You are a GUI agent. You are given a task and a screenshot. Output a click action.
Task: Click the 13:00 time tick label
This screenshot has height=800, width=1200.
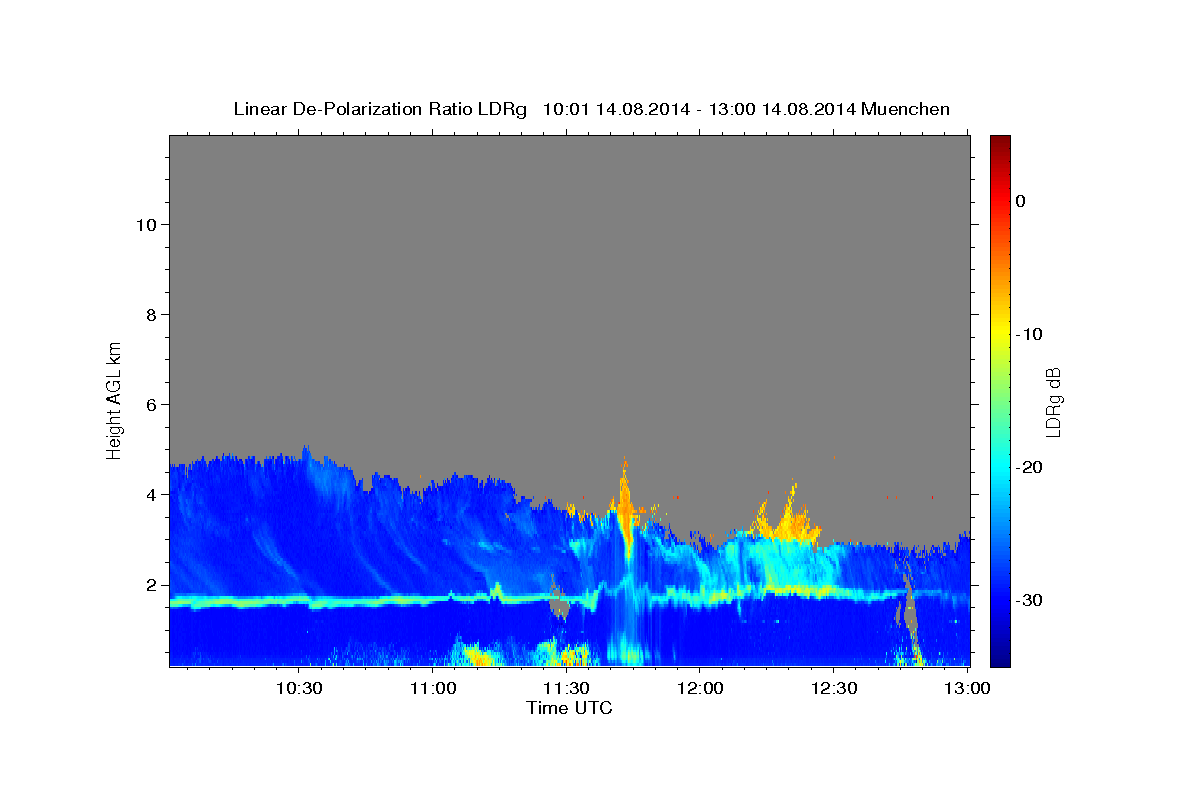[966, 688]
